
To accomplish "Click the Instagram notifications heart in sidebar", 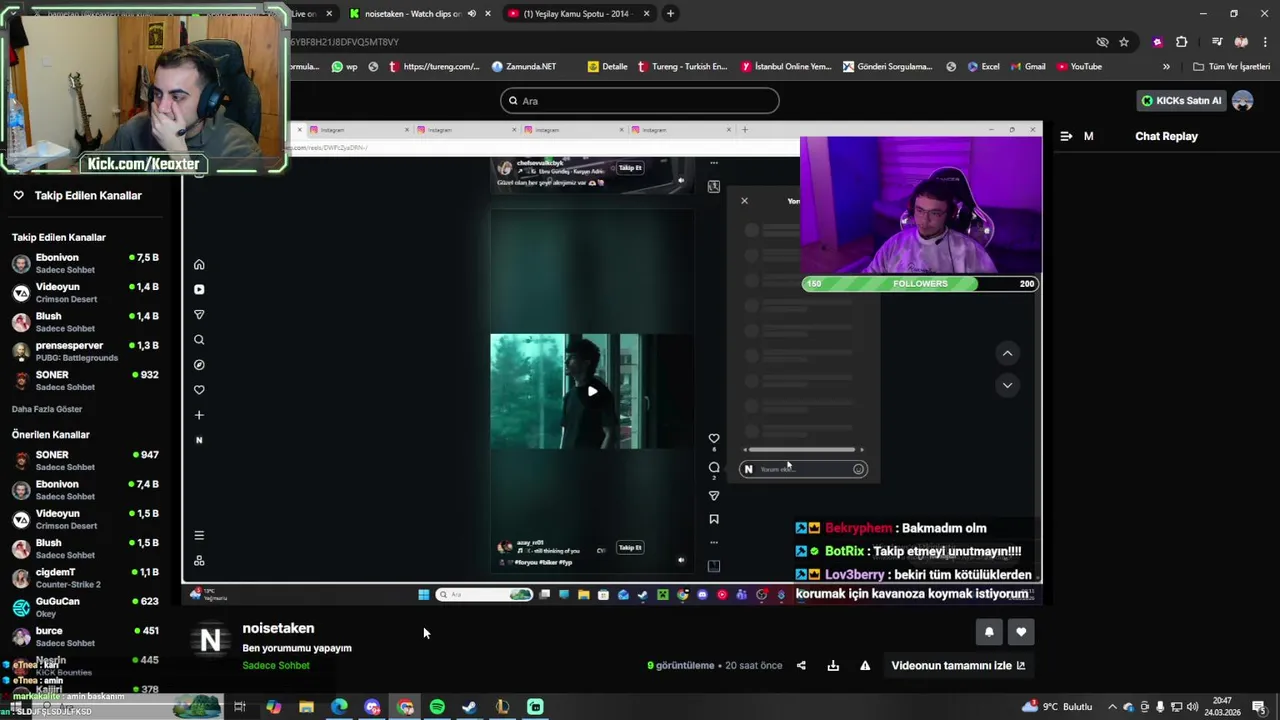I will 199,390.
